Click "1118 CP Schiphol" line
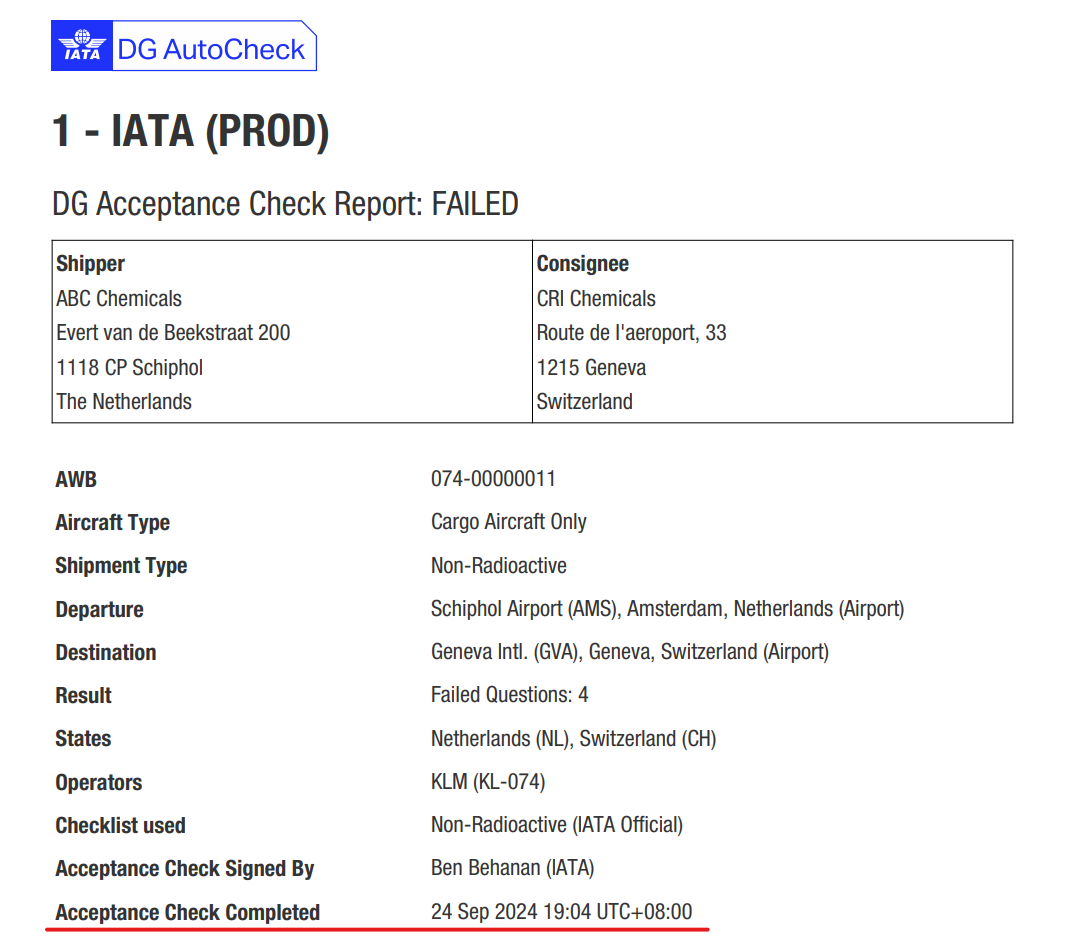This screenshot has width=1076, height=943. (x=130, y=367)
